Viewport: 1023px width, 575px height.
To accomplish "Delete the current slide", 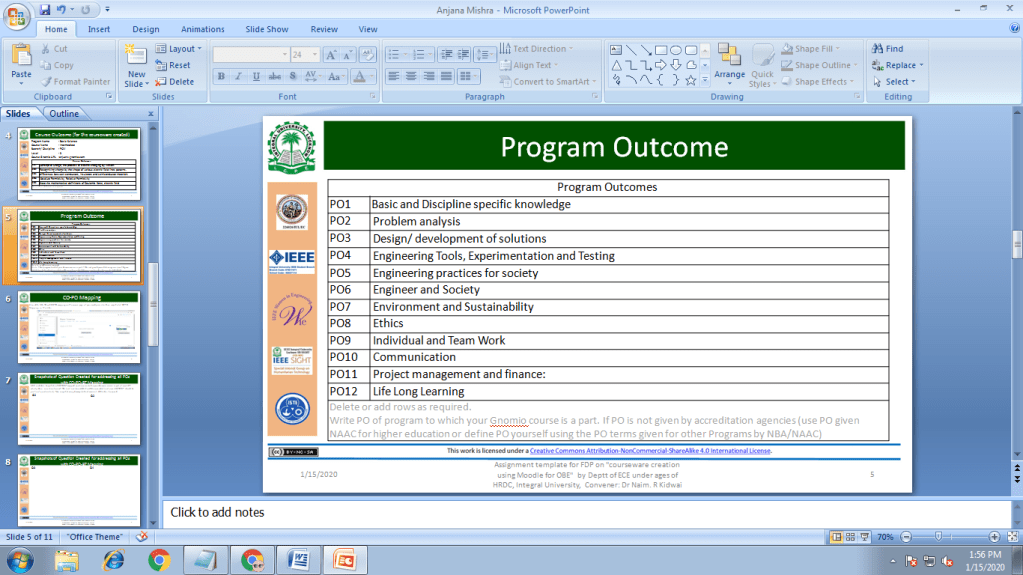I will 174,82.
